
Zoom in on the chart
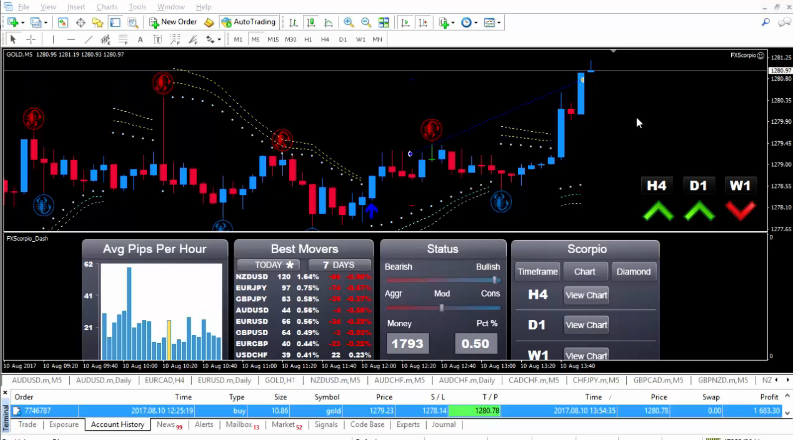tap(348, 22)
